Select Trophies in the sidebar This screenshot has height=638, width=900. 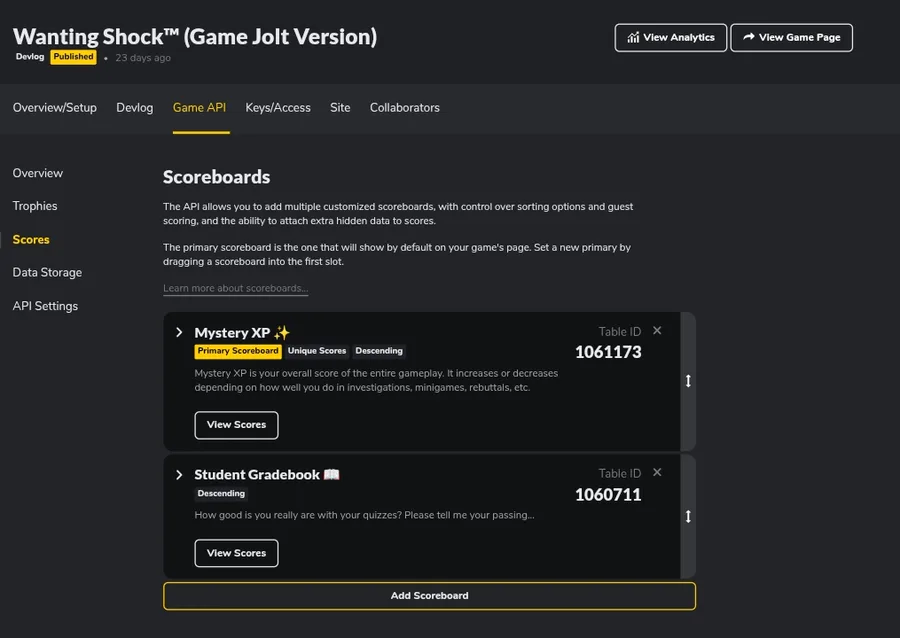pos(35,206)
